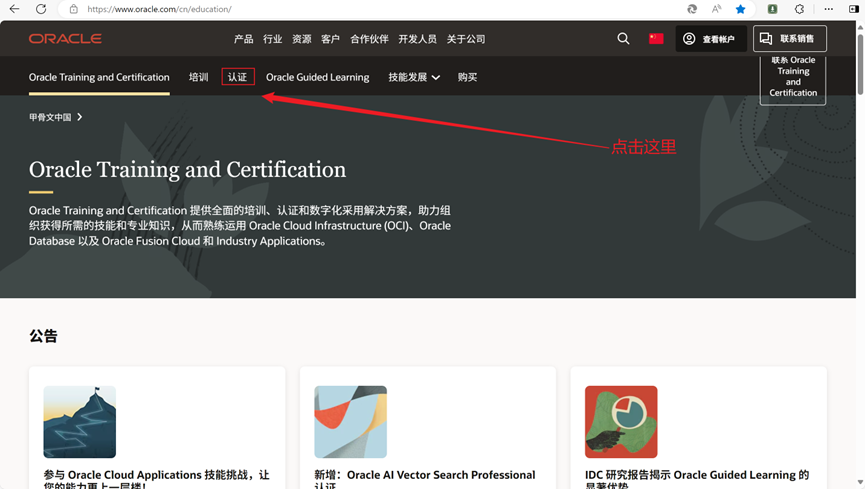Image resolution: width=865 pixels, height=489 pixels.
Task: Open the 合作伙伴 menu
Action: coord(369,39)
